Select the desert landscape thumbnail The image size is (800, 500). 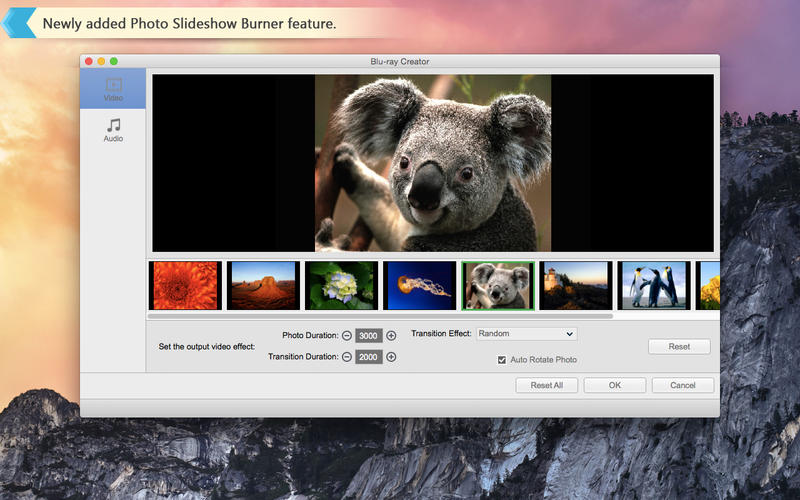[263, 286]
